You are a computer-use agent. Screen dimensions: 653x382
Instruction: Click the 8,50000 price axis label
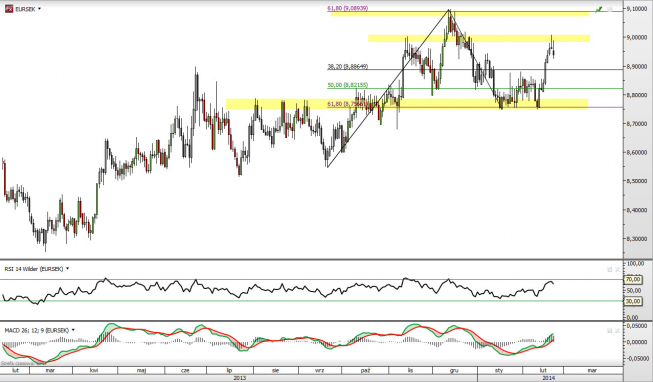(x=637, y=181)
